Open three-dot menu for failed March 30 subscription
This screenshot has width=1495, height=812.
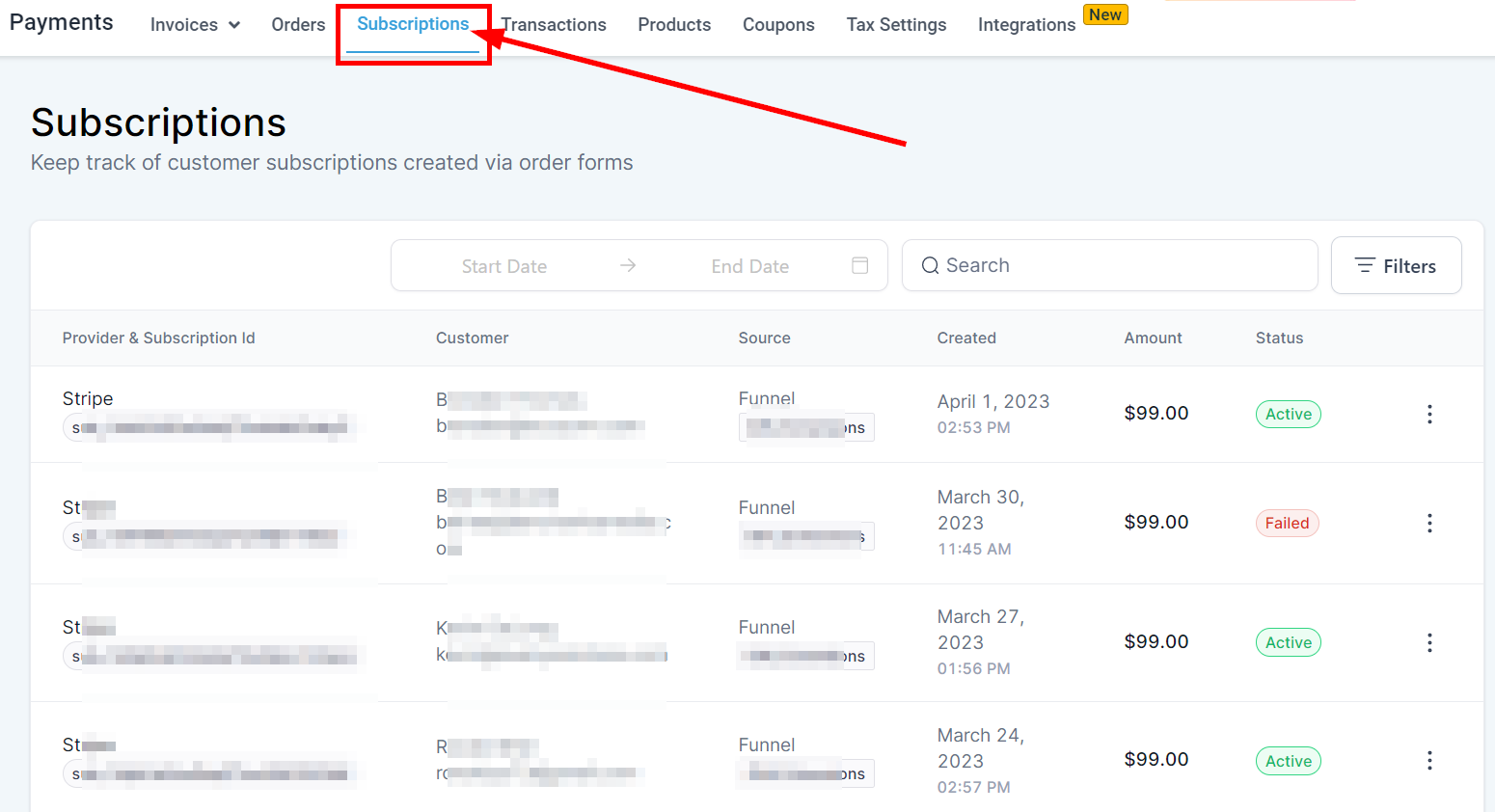[x=1429, y=523]
